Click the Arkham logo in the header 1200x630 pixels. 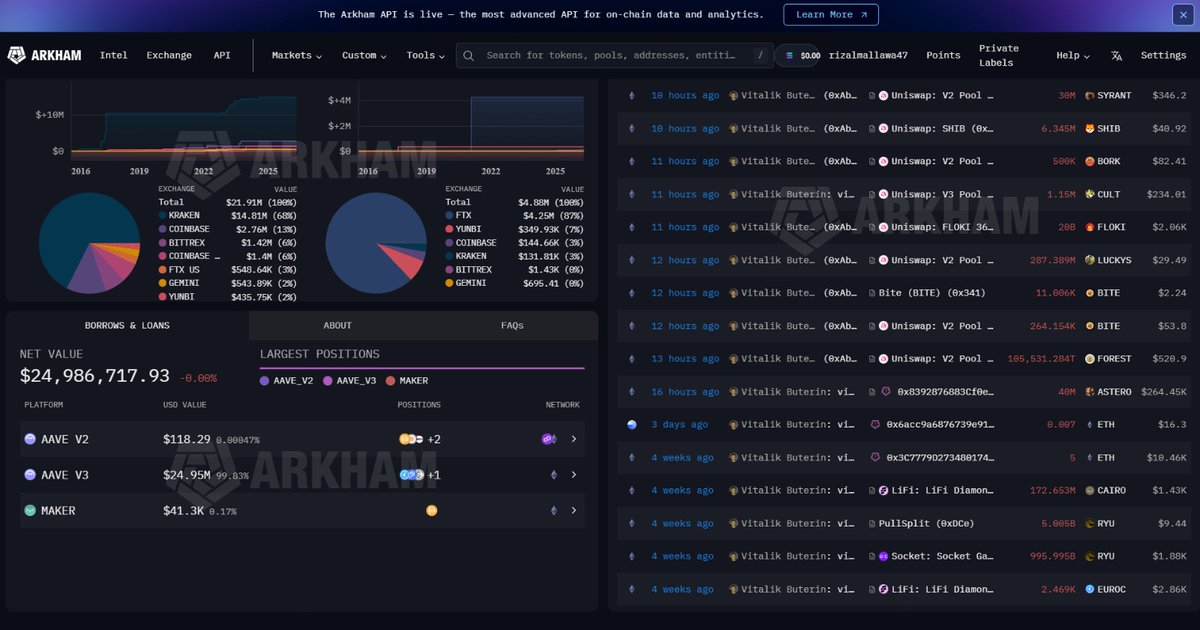44,55
